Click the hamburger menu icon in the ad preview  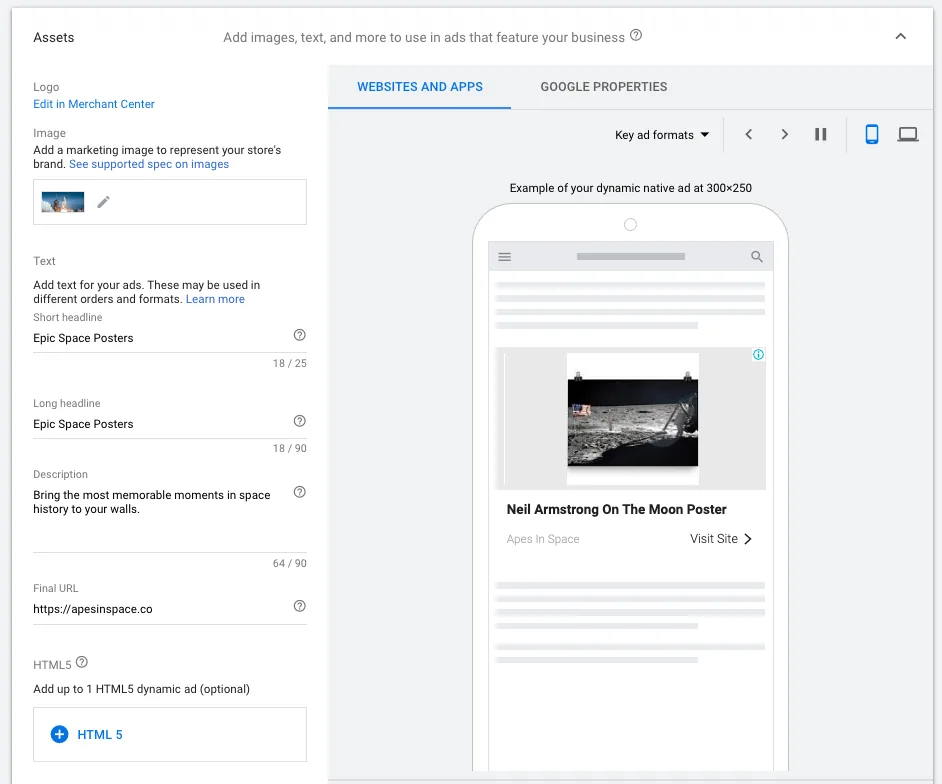(x=505, y=256)
